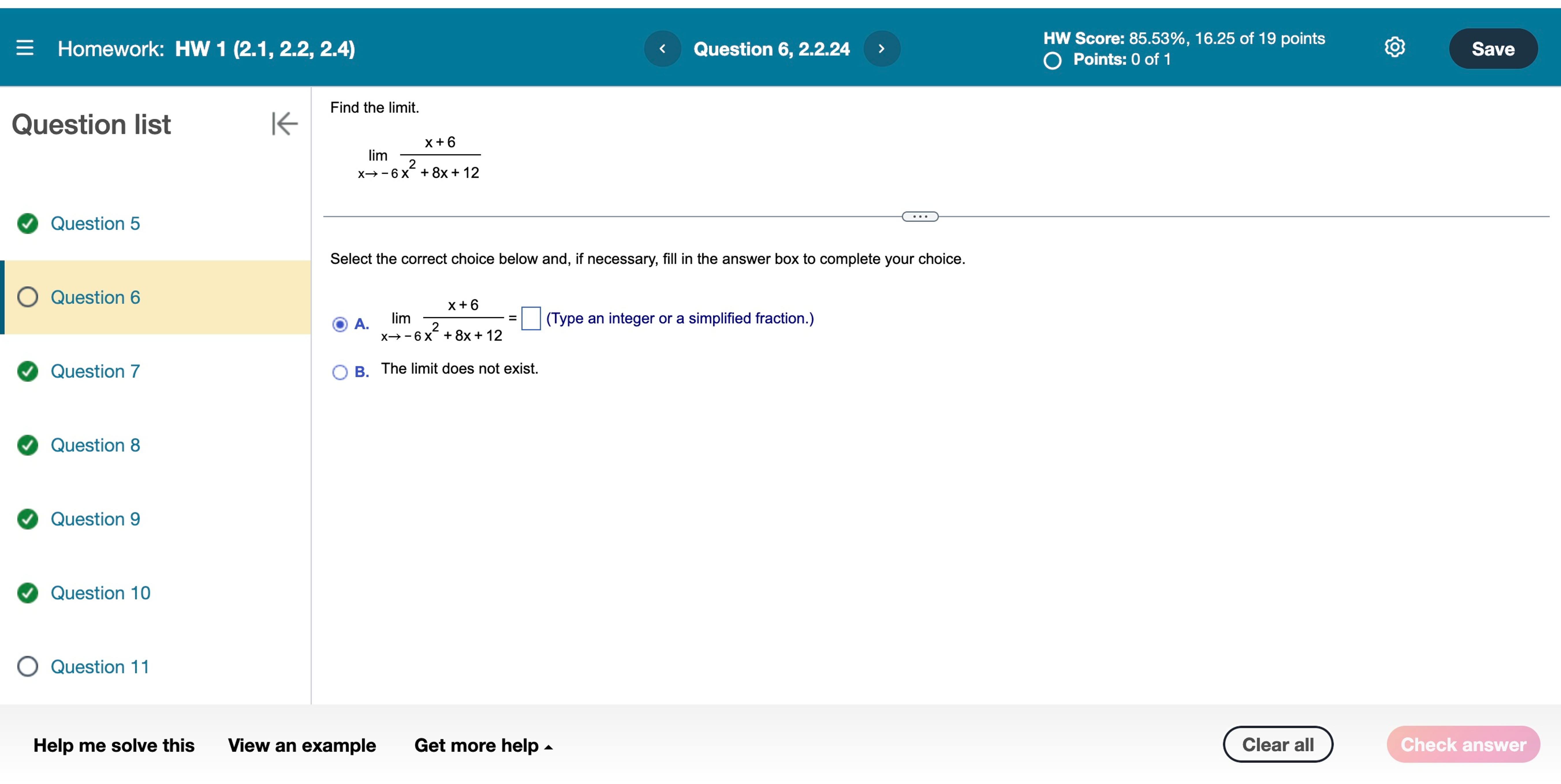
Task: Click the answer input box for choice A
Action: (x=531, y=319)
